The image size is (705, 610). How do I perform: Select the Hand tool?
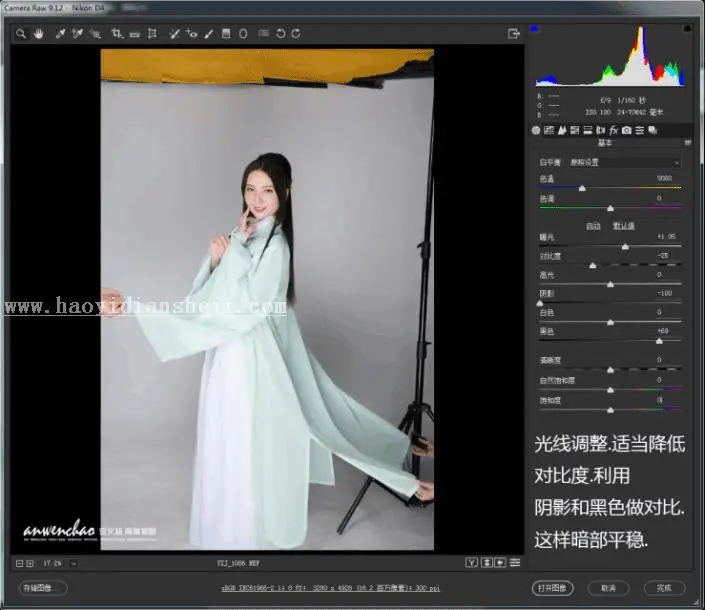coord(39,34)
